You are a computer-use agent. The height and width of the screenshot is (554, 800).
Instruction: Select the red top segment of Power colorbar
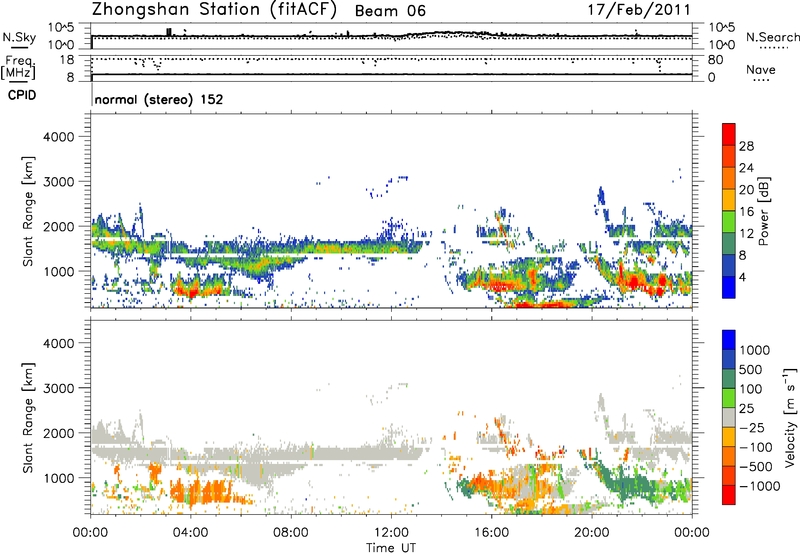tap(729, 134)
